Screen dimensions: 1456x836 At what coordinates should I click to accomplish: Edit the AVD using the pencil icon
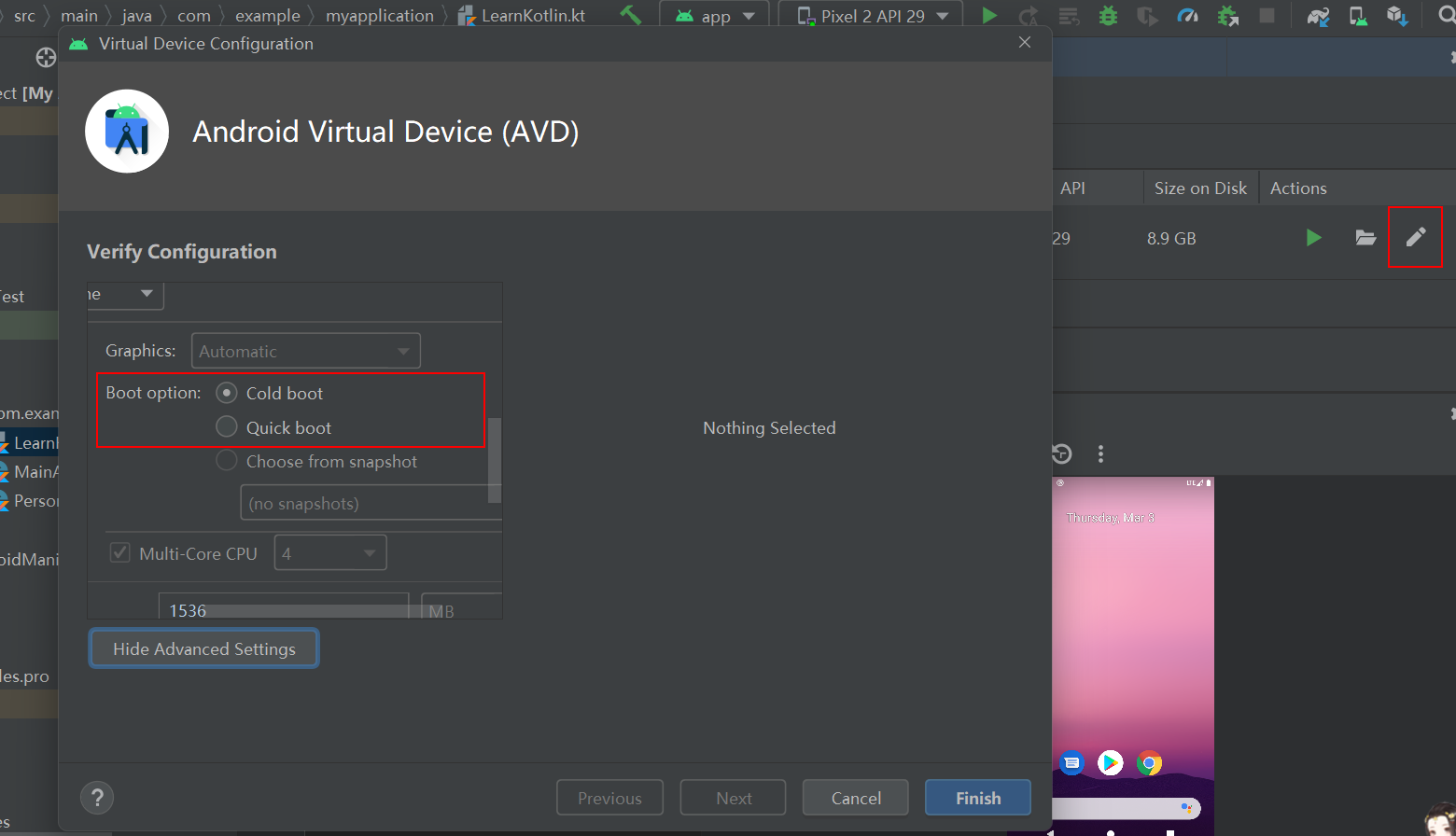coord(1415,237)
